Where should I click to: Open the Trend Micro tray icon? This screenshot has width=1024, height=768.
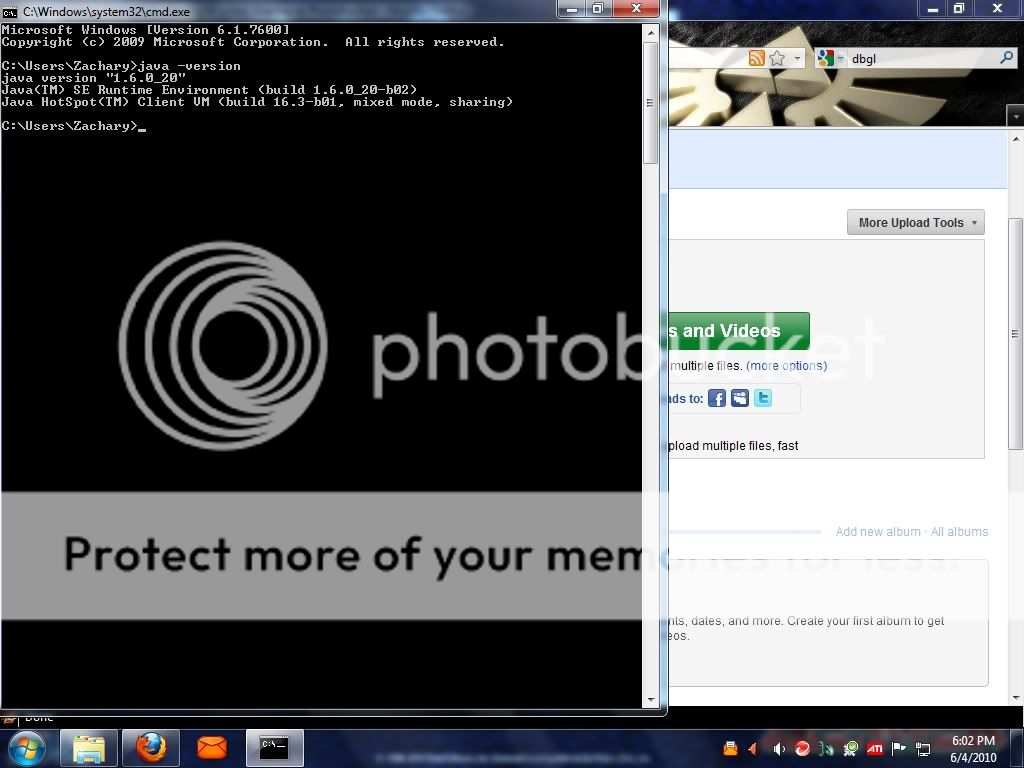coord(803,748)
